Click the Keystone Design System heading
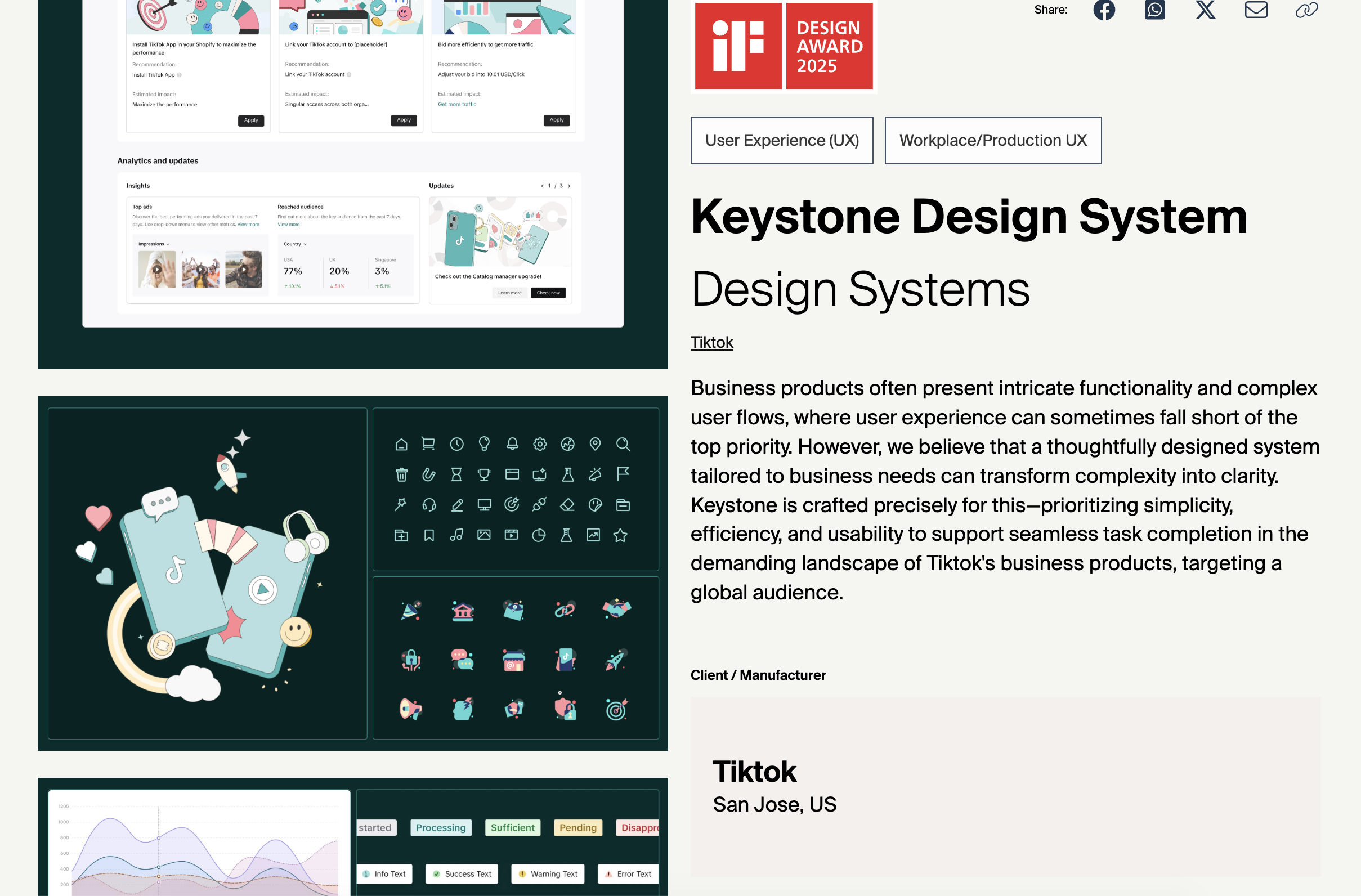 point(969,217)
